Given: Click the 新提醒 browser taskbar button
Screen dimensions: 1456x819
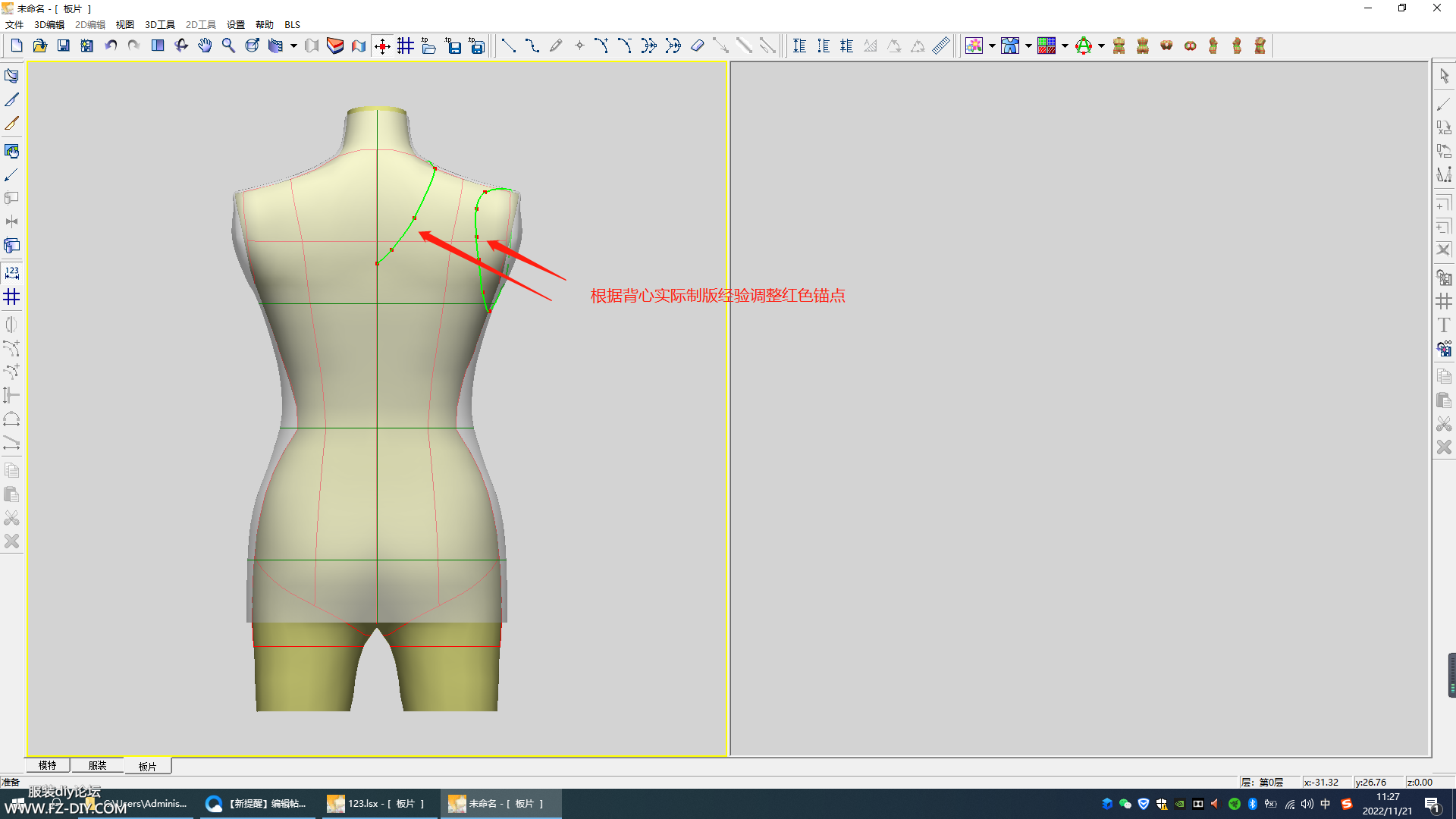Looking at the screenshot, I should 256,804.
